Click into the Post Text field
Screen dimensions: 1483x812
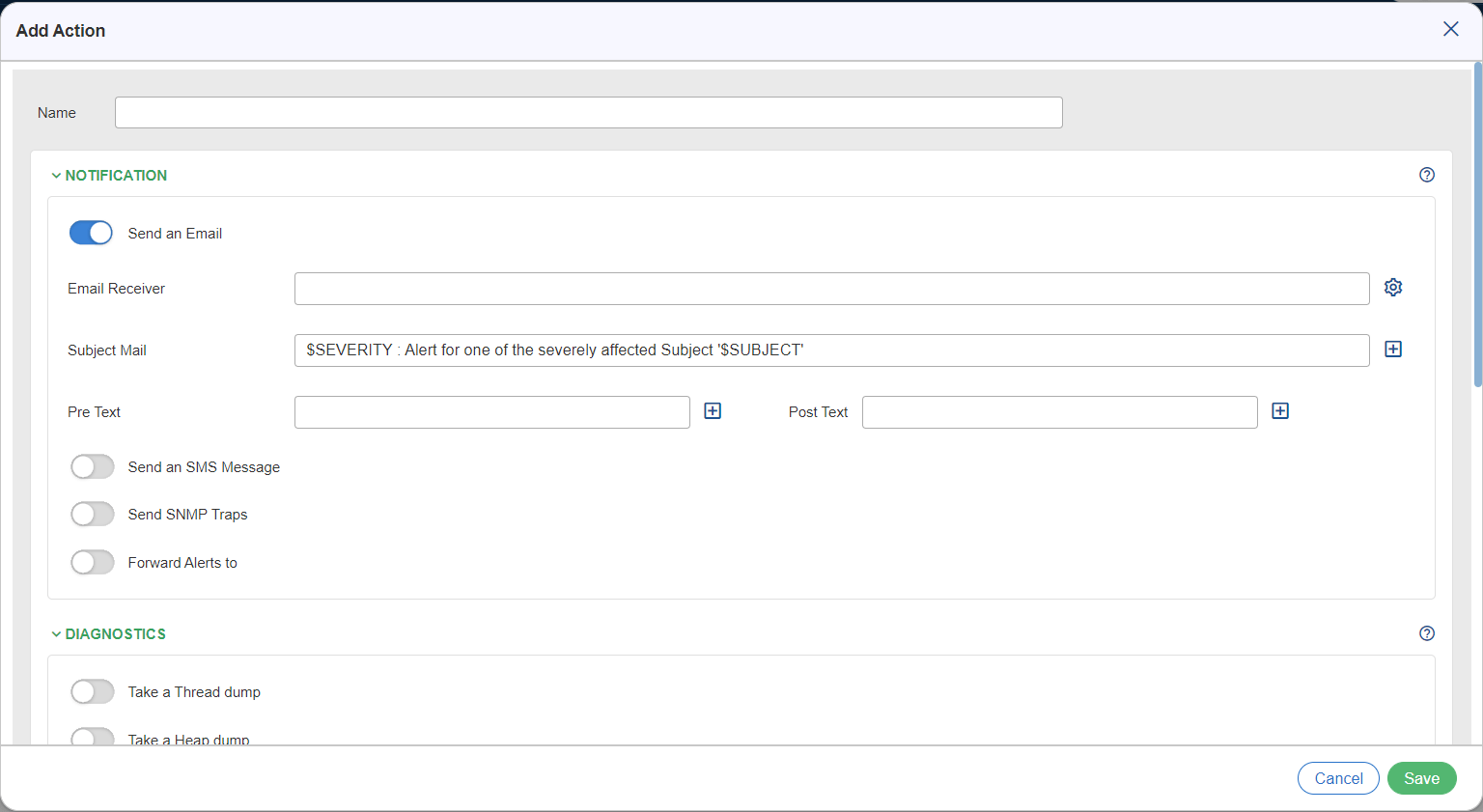(x=1060, y=412)
